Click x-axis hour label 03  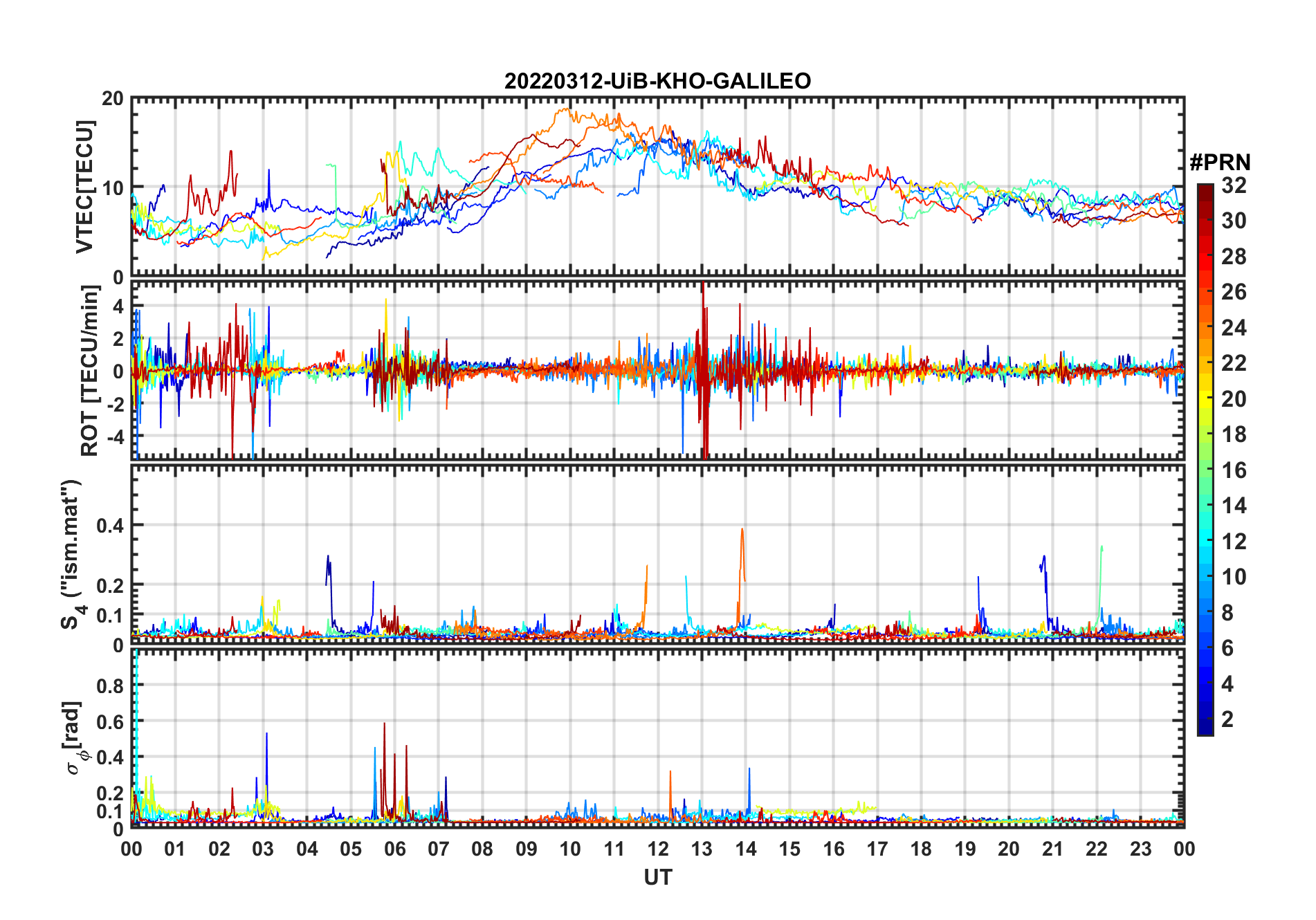pyautogui.click(x=263, y=849)
